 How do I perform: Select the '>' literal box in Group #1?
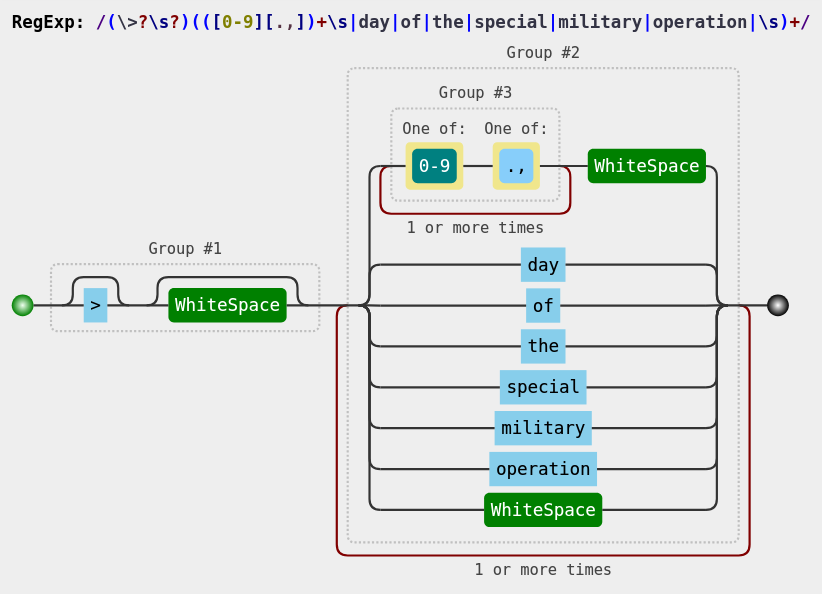(x=95, y=305)
